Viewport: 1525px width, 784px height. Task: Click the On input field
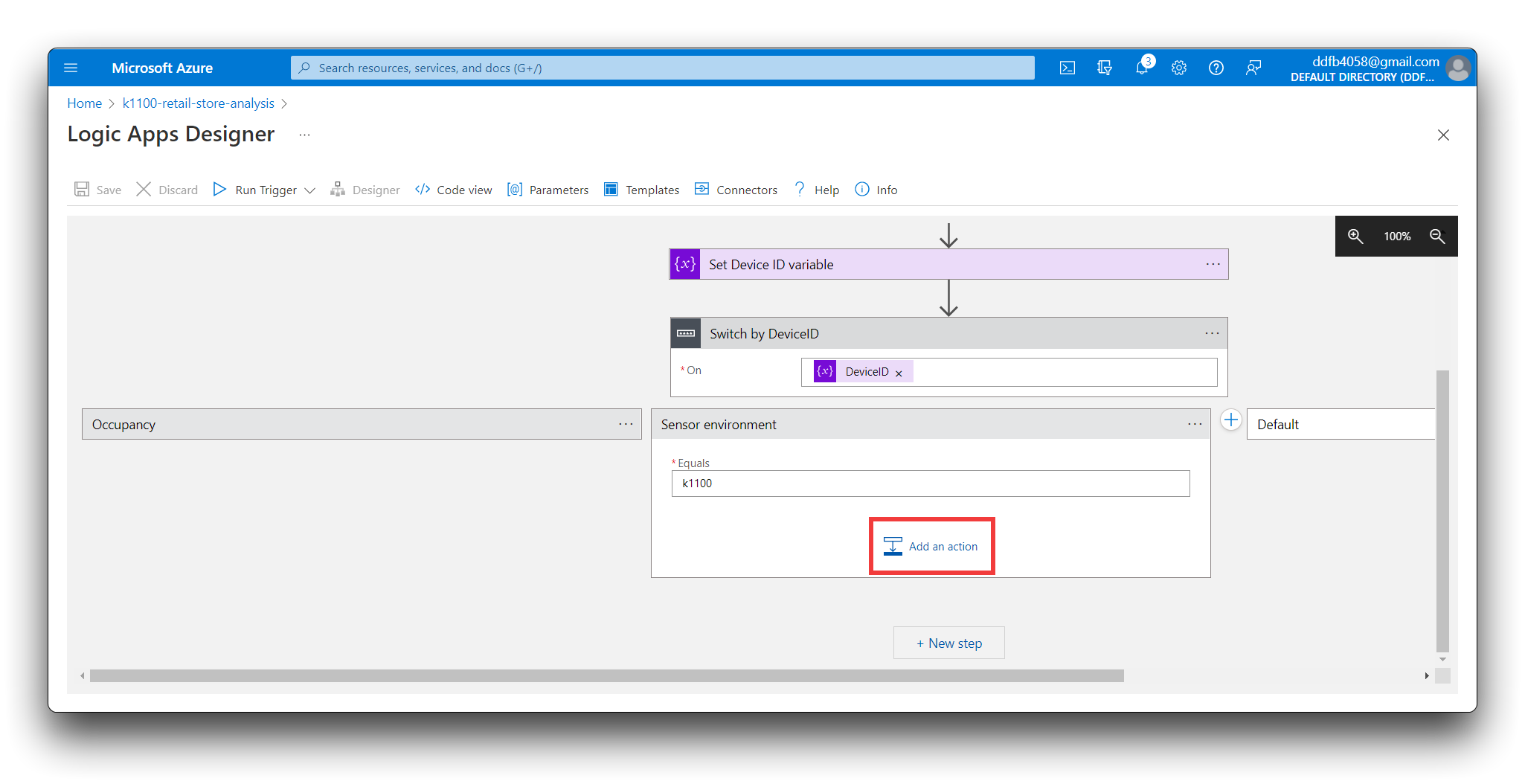tap(1009, 372)
